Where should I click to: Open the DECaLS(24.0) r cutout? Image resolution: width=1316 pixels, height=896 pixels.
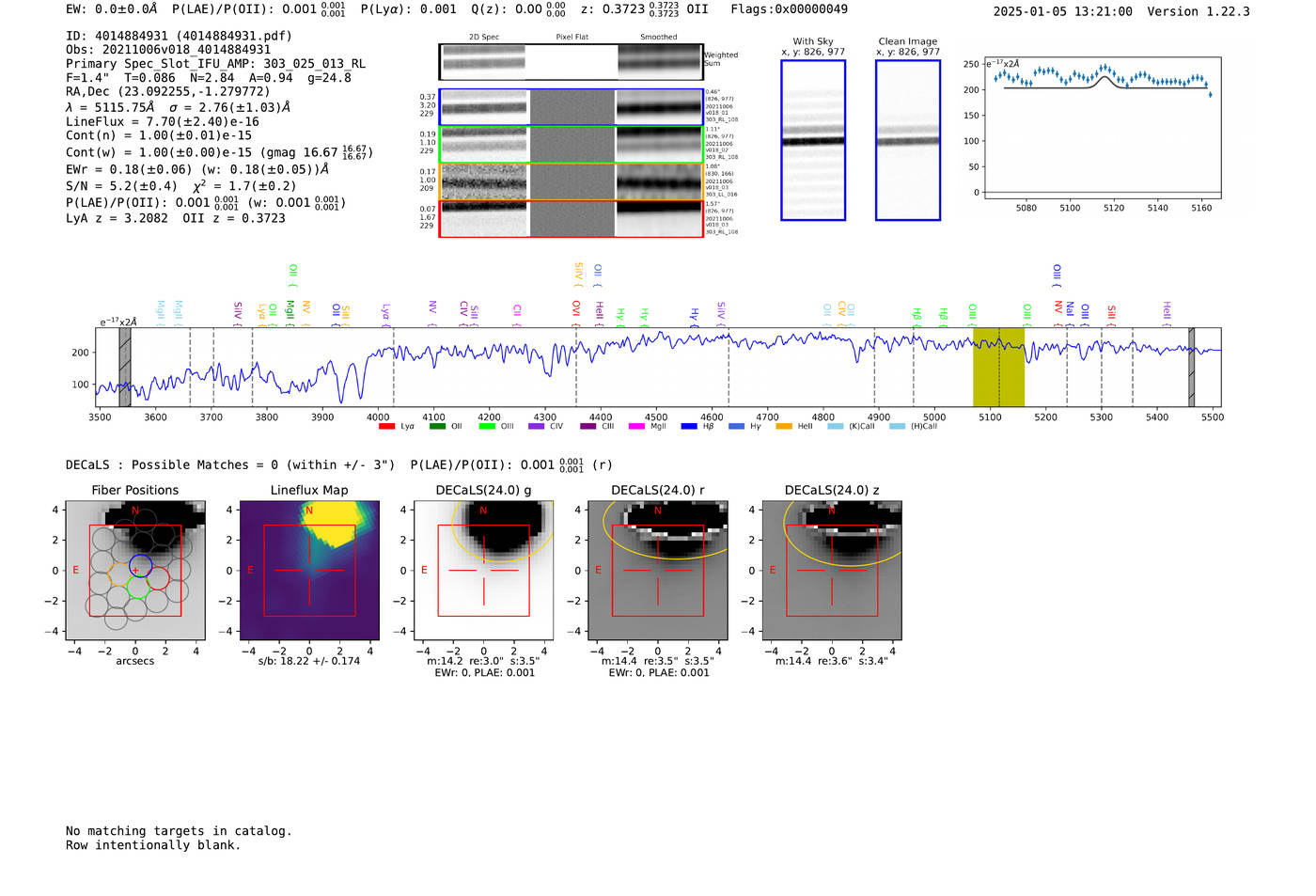658,570
